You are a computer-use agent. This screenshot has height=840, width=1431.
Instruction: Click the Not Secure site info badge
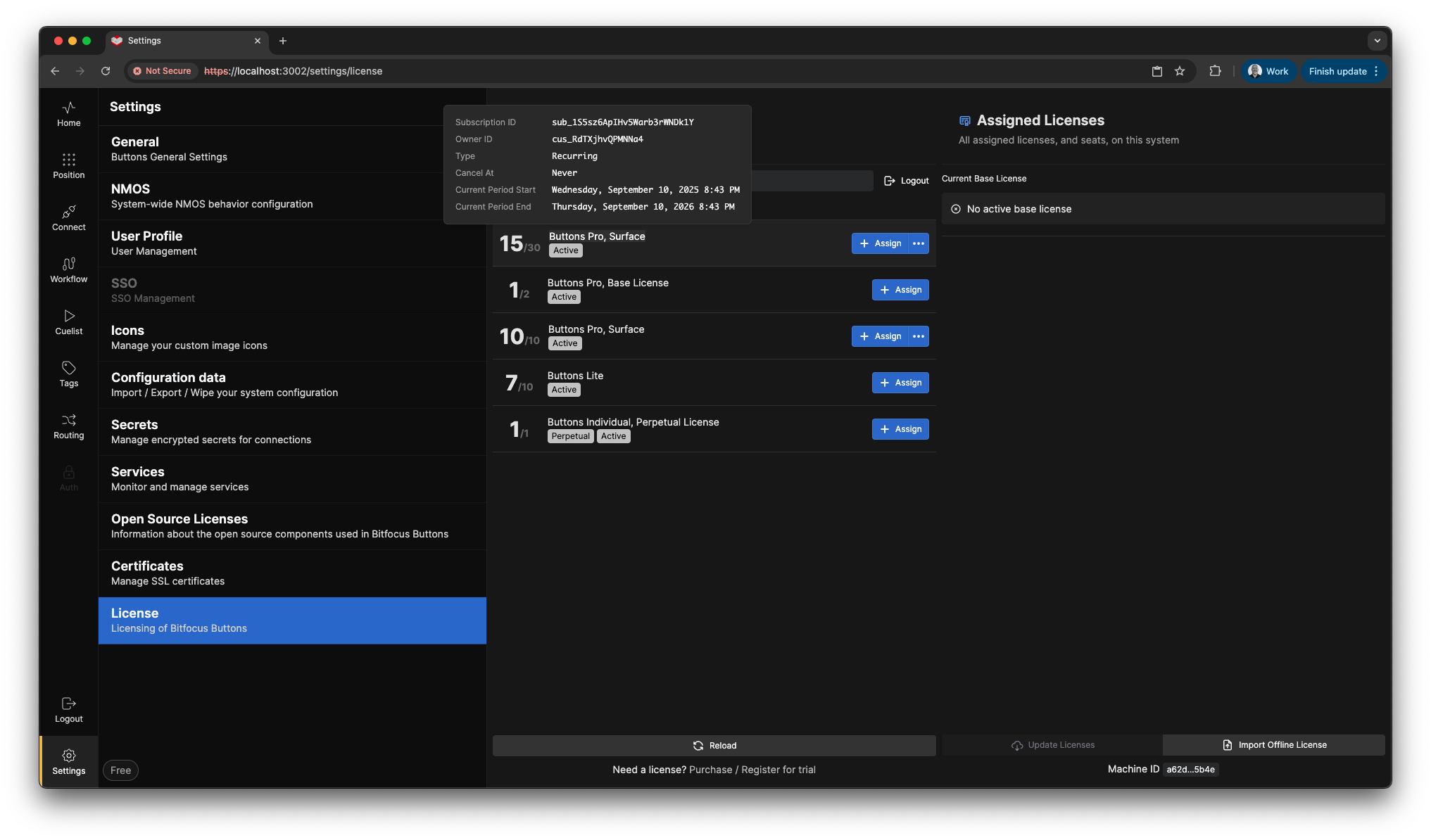click(163, 71)
